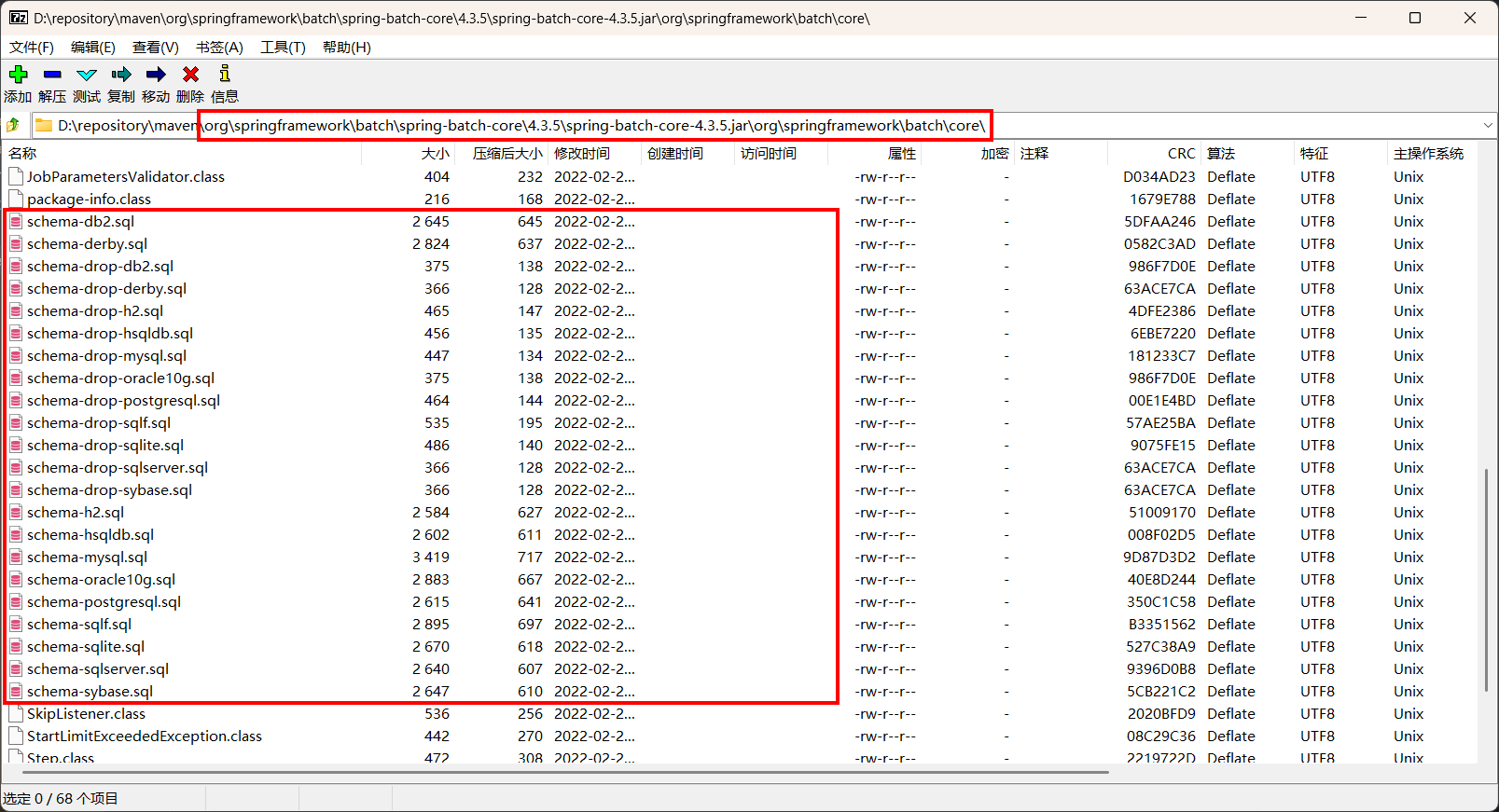Select the schema-drop-postgresql.sql file name
Image resolution: width=1499 pixels, height=812 pixels.
[123, 401]
